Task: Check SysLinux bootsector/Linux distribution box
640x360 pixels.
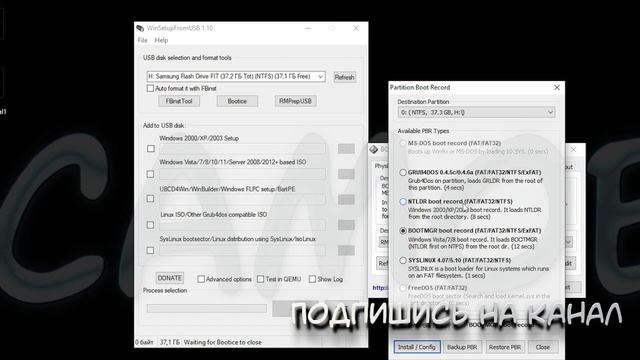Action: click(x=151, y=250)
